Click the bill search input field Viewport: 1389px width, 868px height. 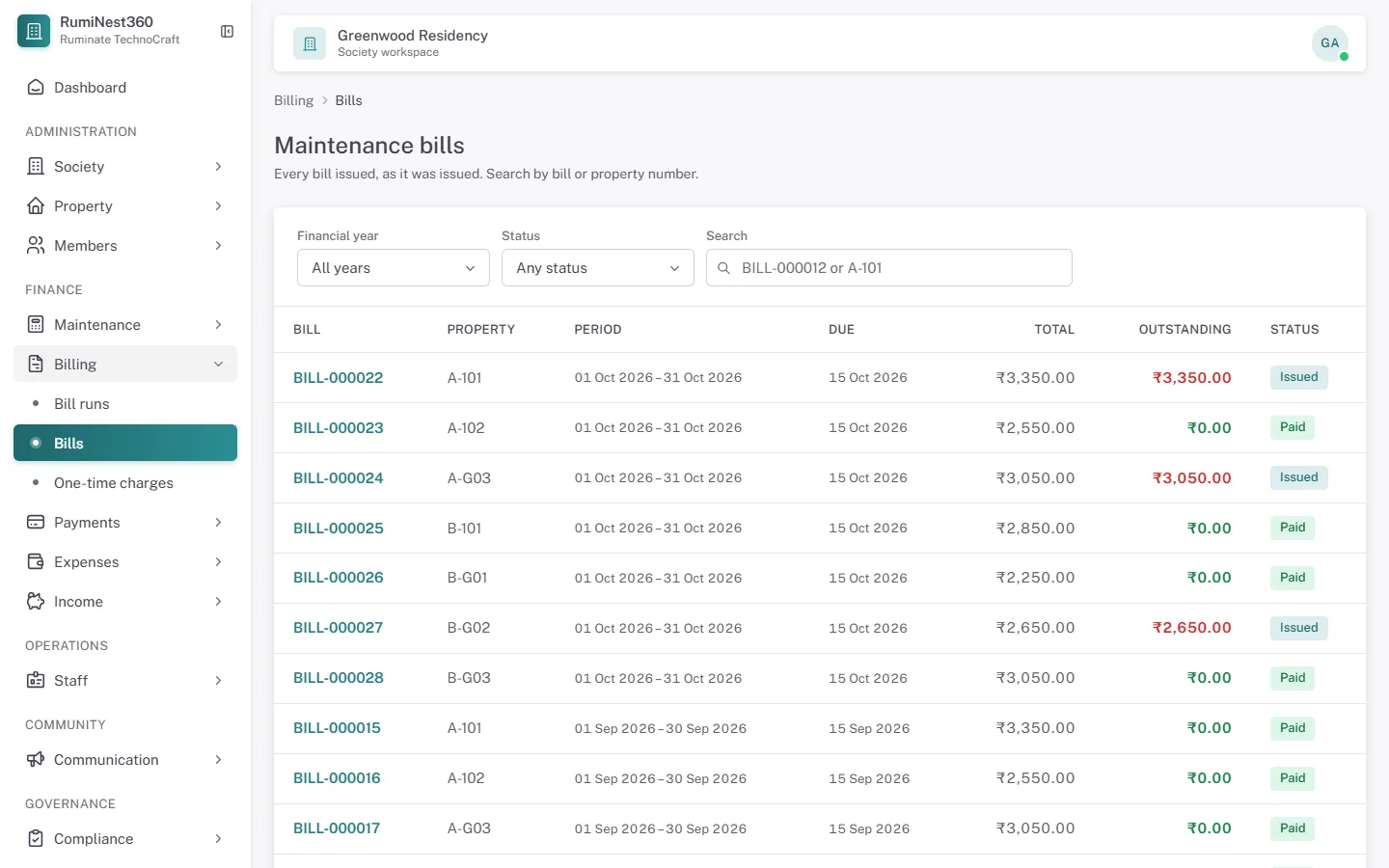pyautogui.click(x=889, y=268)
